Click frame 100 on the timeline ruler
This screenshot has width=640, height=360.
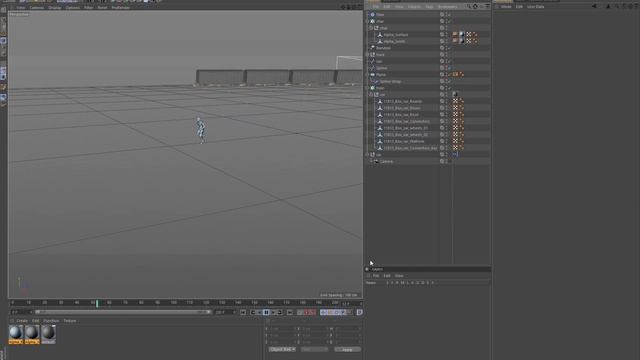(174, 303)
